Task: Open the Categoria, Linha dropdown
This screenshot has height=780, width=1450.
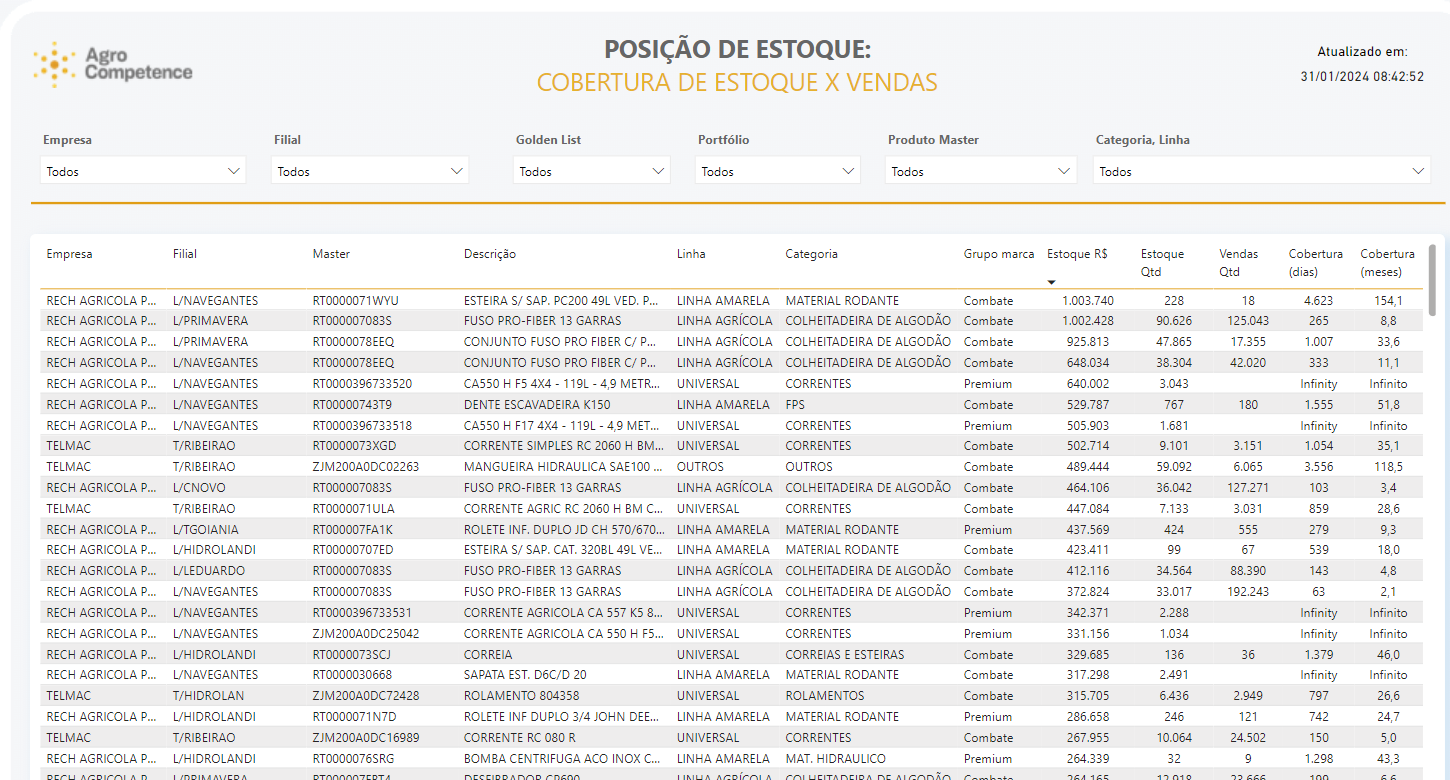Action: 1262,171
